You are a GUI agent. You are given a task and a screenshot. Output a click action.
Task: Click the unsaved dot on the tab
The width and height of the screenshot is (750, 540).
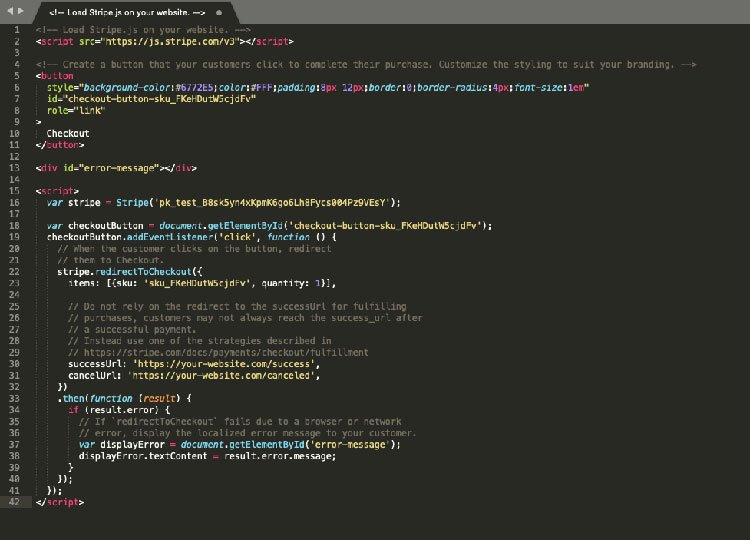[x=219, y=12]
